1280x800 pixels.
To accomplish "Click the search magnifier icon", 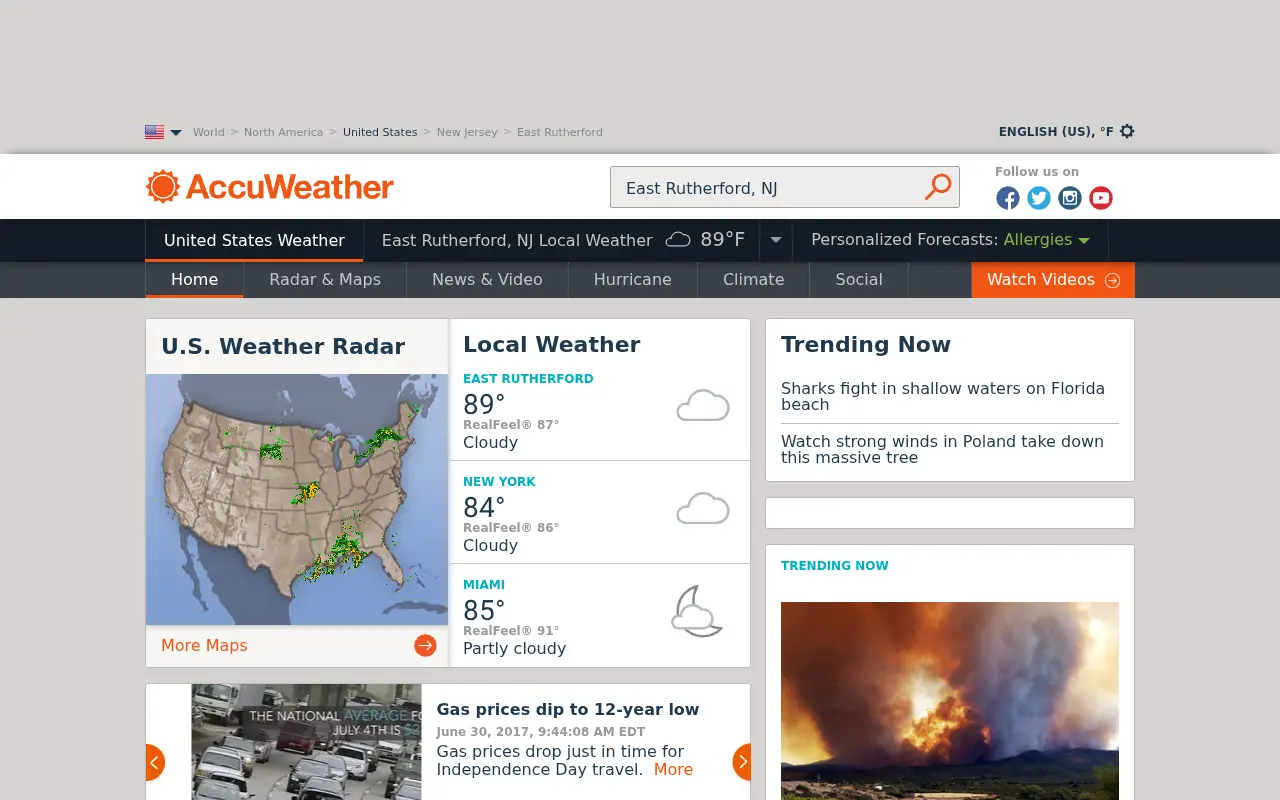I will 938,187.
